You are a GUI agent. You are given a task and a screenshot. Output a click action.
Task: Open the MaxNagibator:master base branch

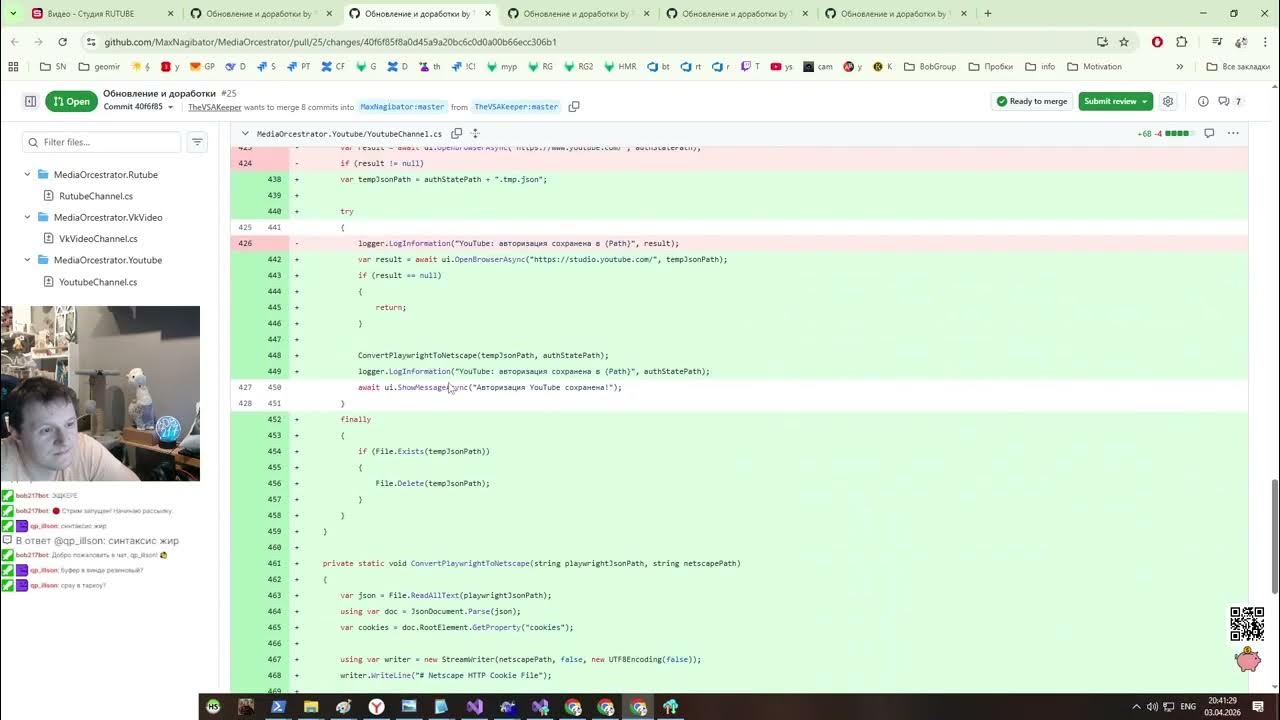402,107
